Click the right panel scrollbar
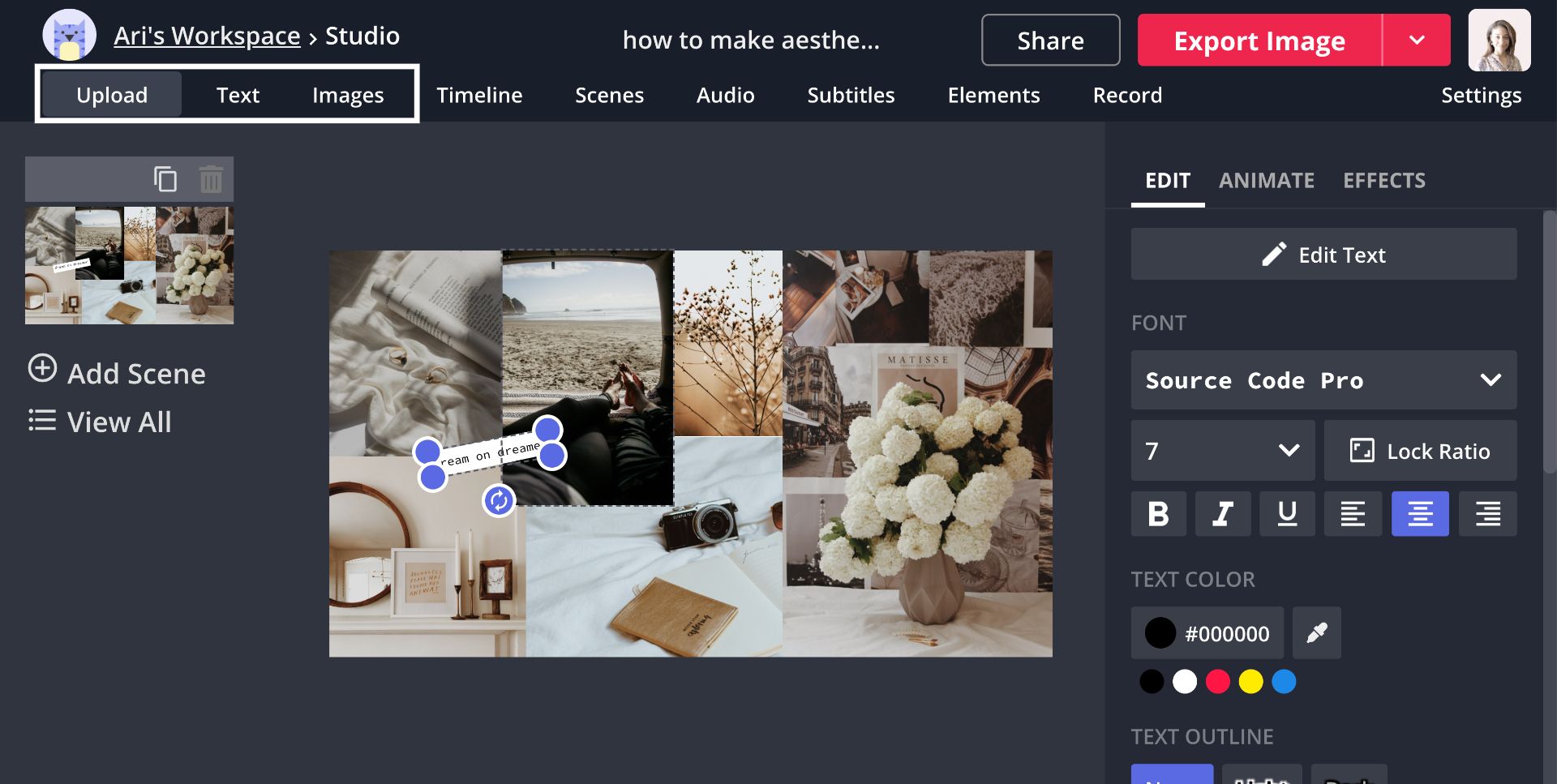Viewport: 1557px width, 784px height. (x=1549, y=341)
